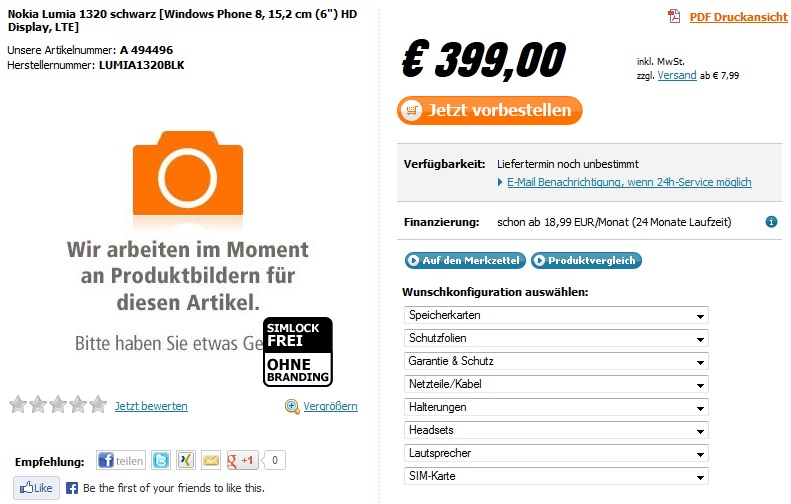This screenshot has width=791, height=504.
Task: Open the financing info icon
Action: [x=771, y=221]
